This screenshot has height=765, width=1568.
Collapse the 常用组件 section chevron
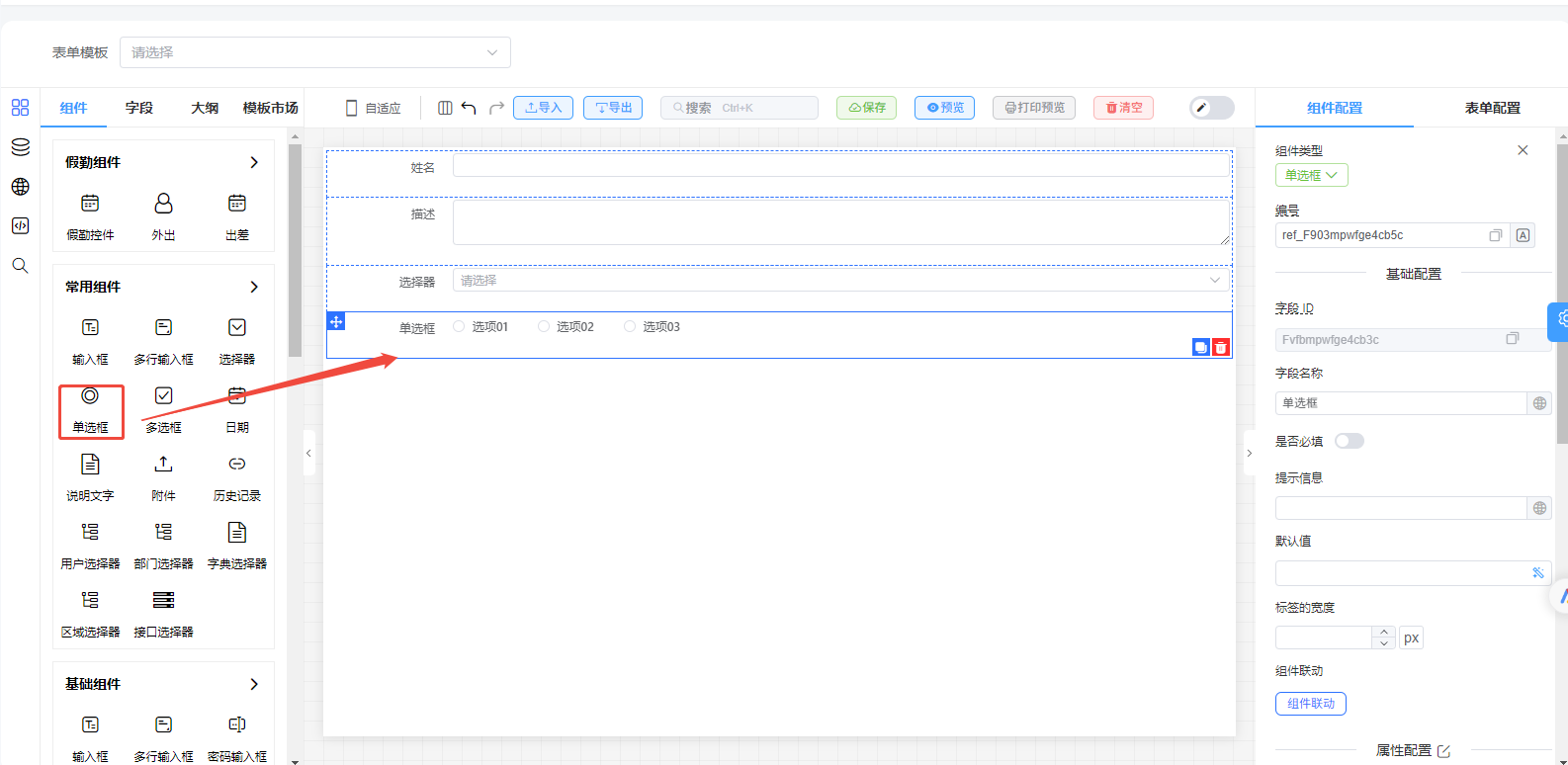point(254,287)
